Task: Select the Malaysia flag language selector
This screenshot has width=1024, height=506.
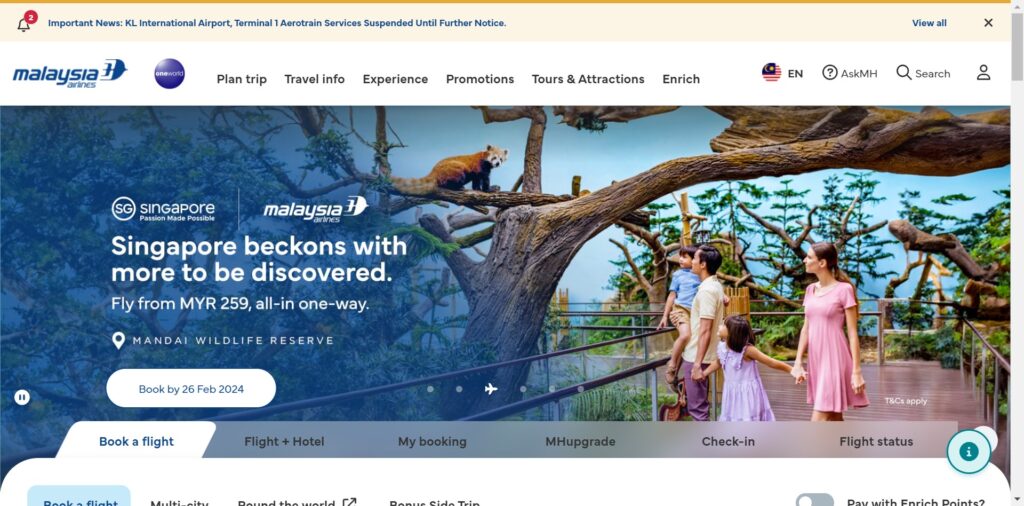Action: [x=771, y=72]
